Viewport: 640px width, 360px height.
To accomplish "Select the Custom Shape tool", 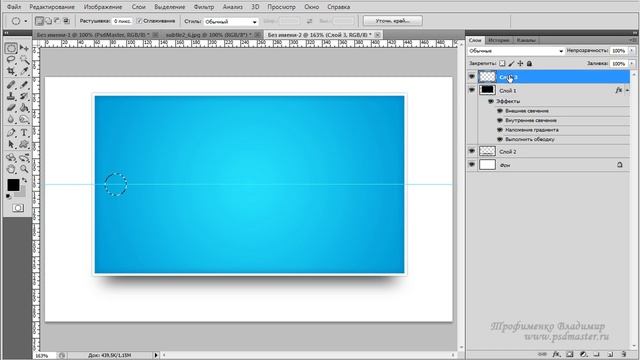I will pyautogui.click(x=24, y=144).
